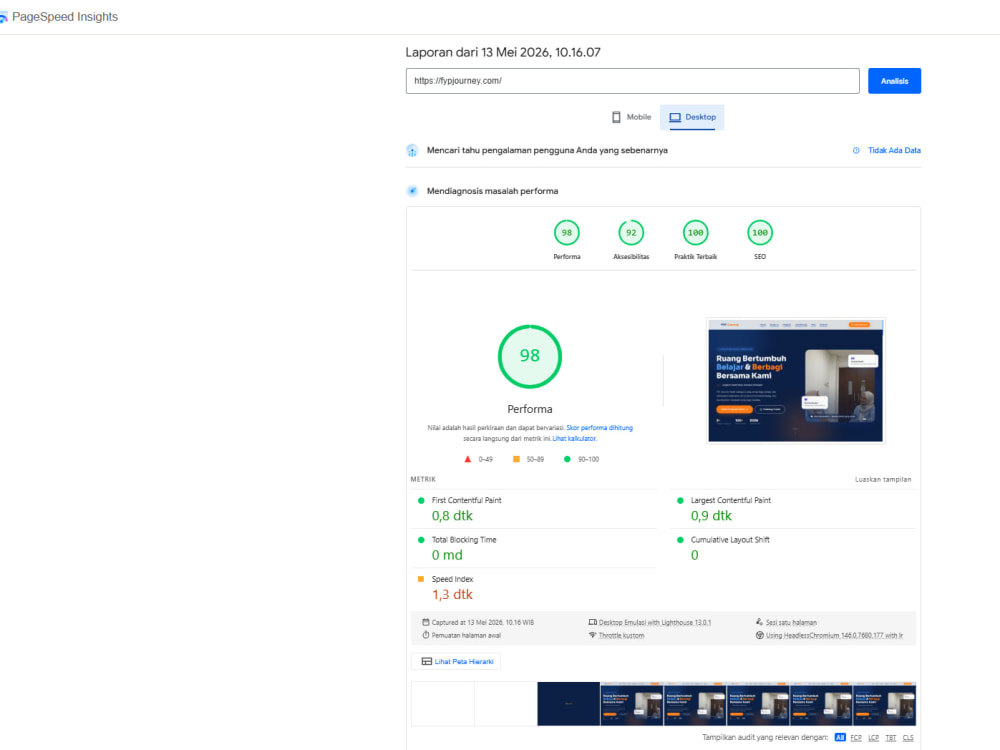The height and width of the screenshot is (750, 1000).
Task: Select the CLS audit filter
Action: pos(908,738)
